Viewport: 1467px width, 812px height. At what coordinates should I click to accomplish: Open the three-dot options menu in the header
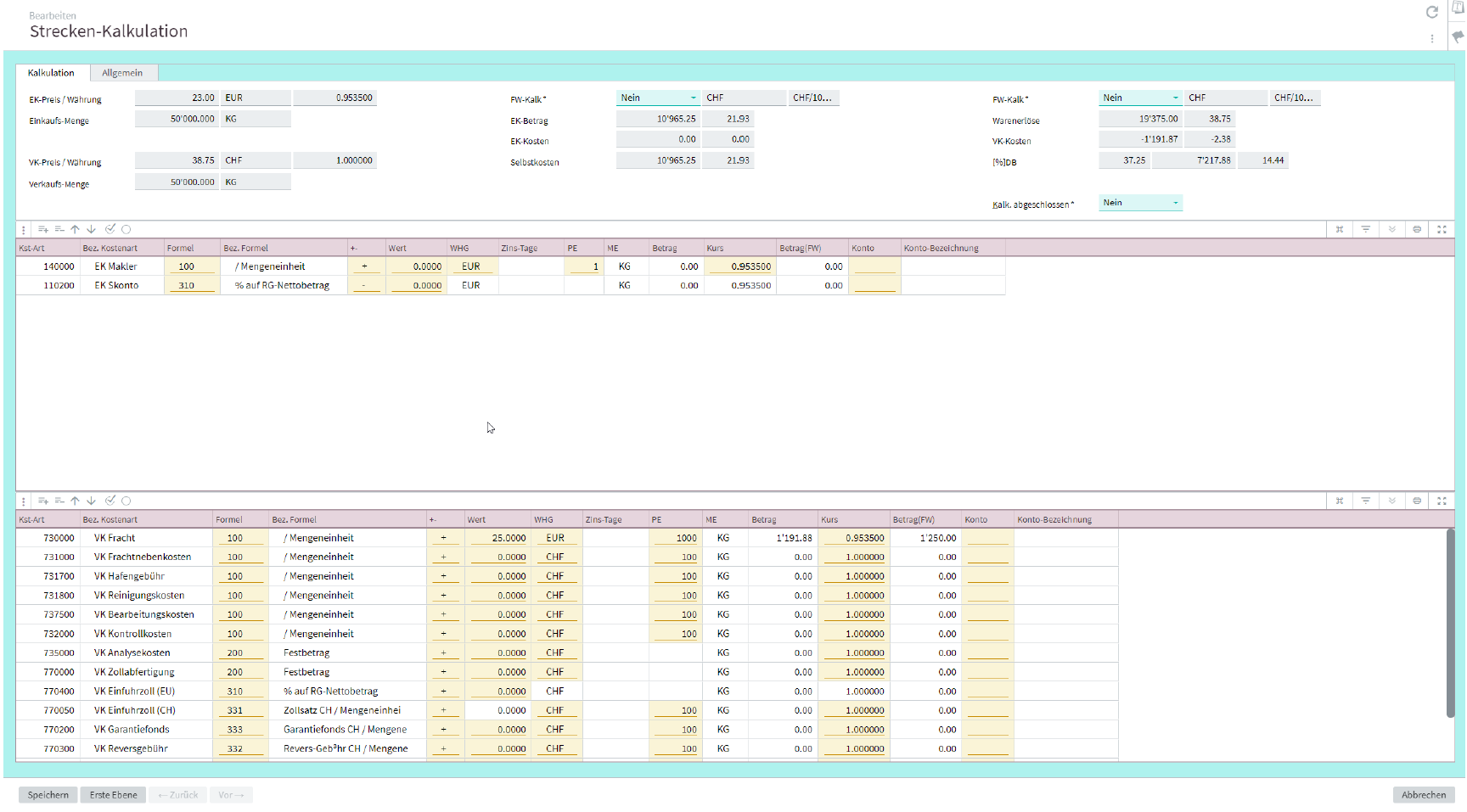tap(1431, 38)
